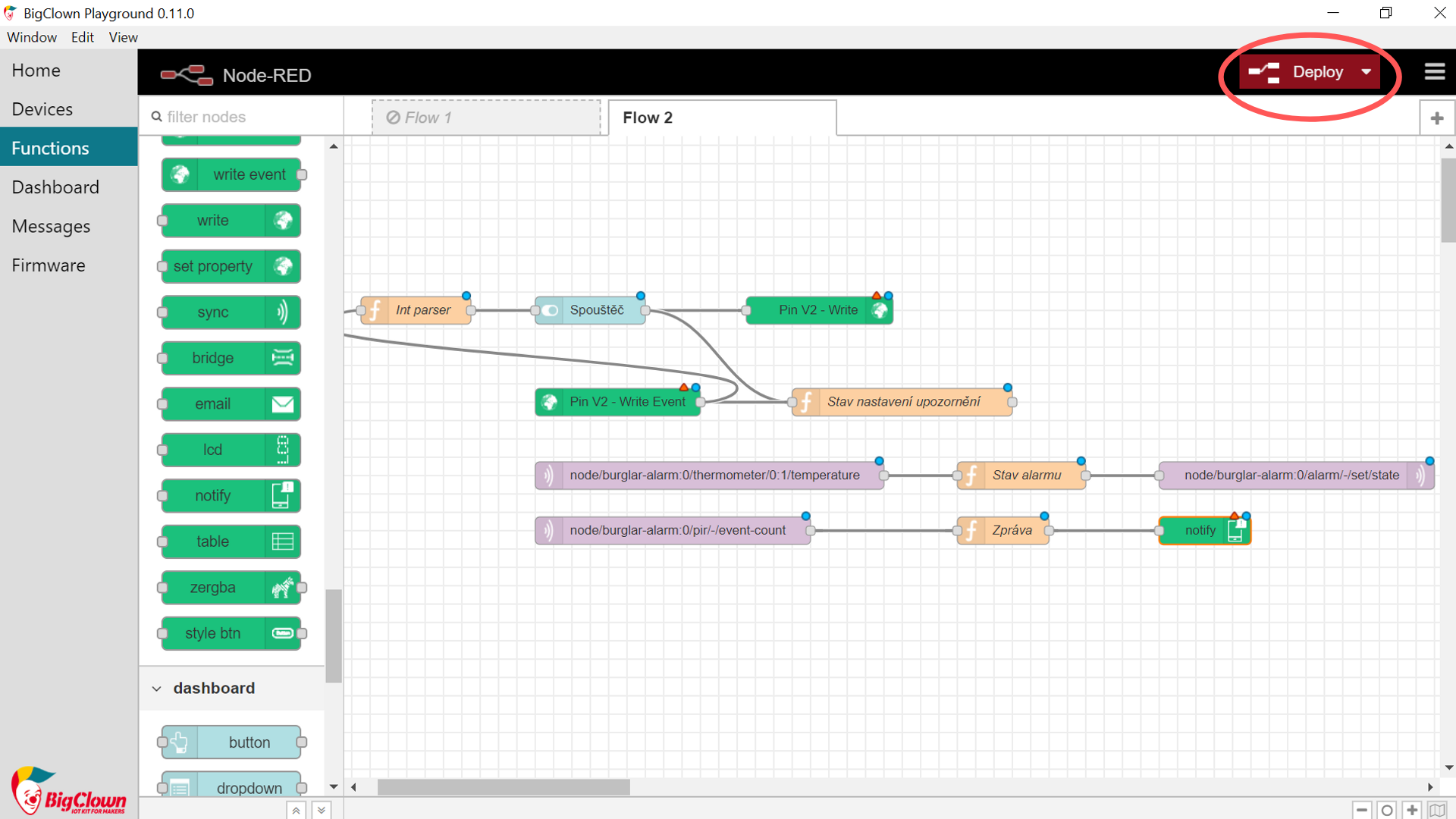Select the sync palette node
Viewport: 1456px width, 819px height.
[x=231, y=312]
